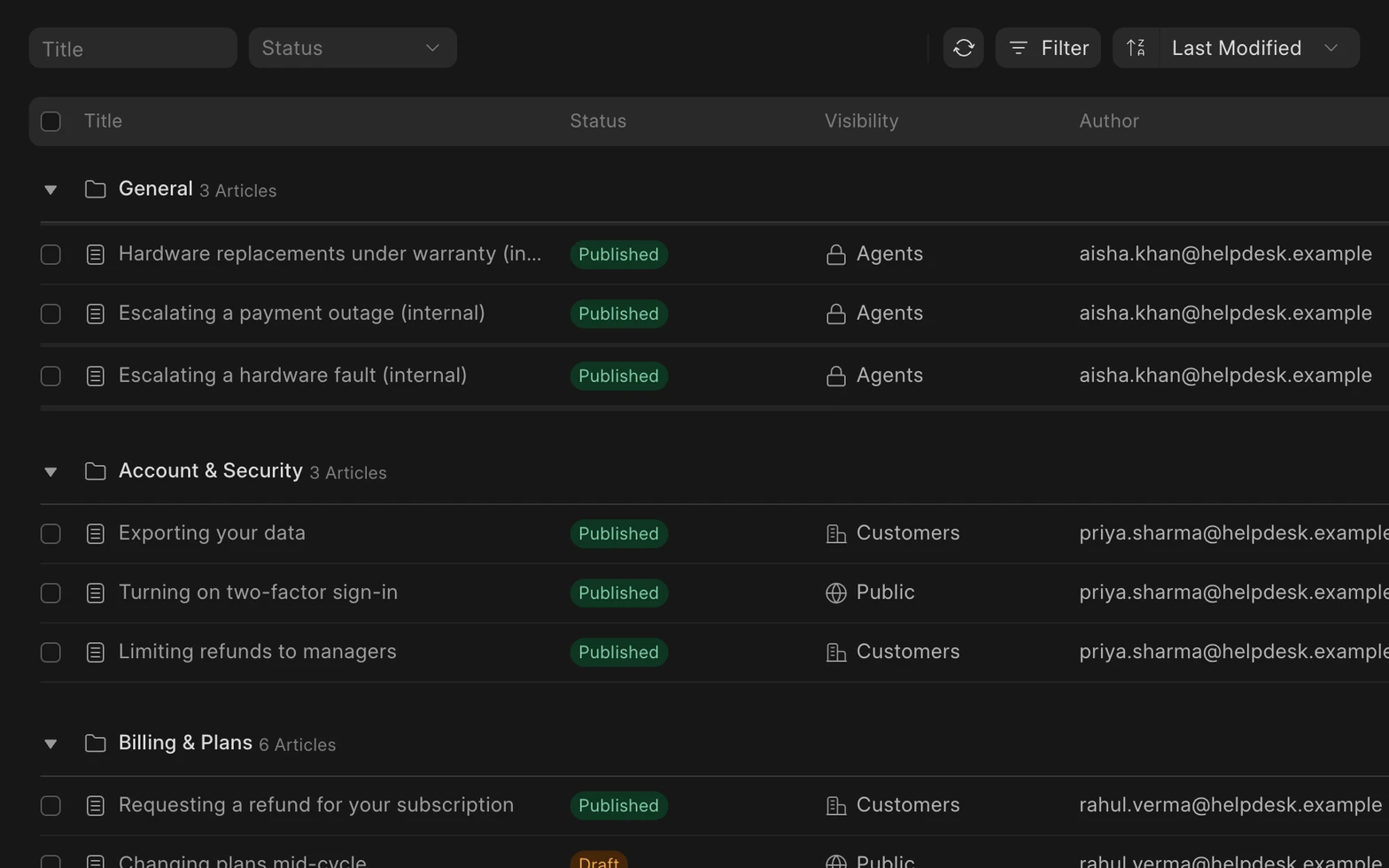Click the Account & Security folder icon

(x=95, y=471)
